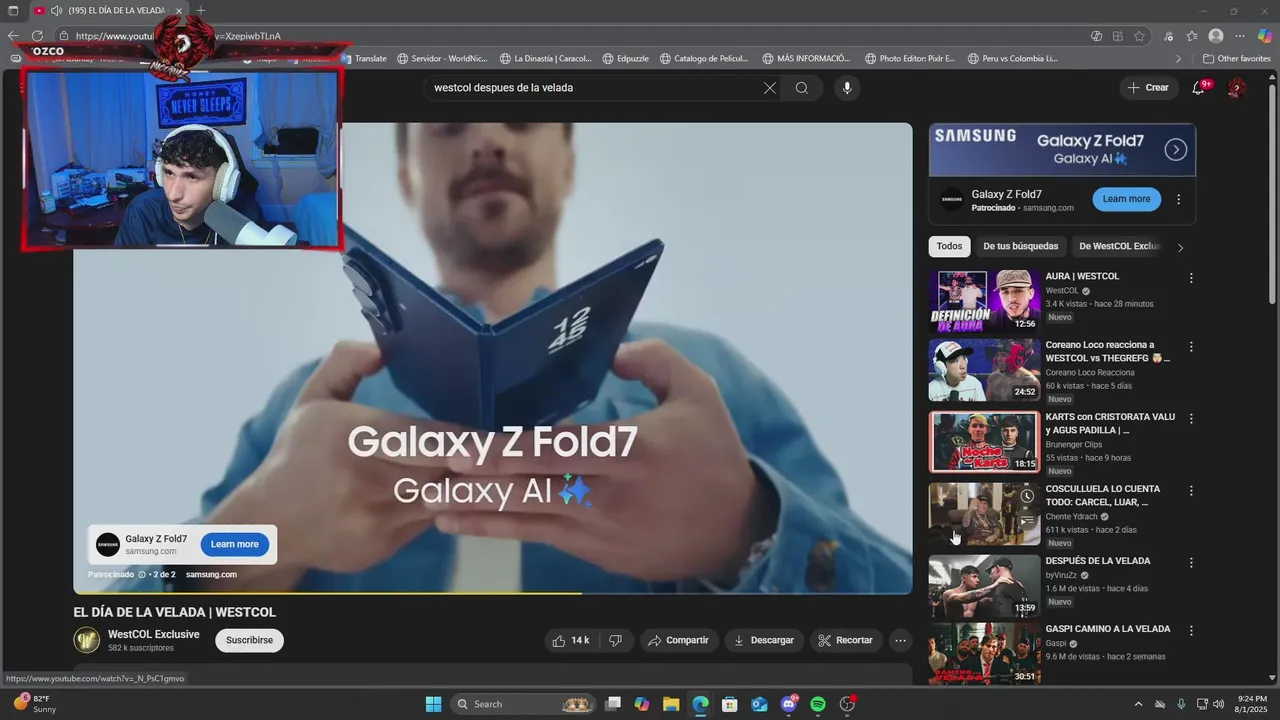Screen dimensions: 1280x720
Task: Click the search magnifier icon
Action: click(802, 88)
